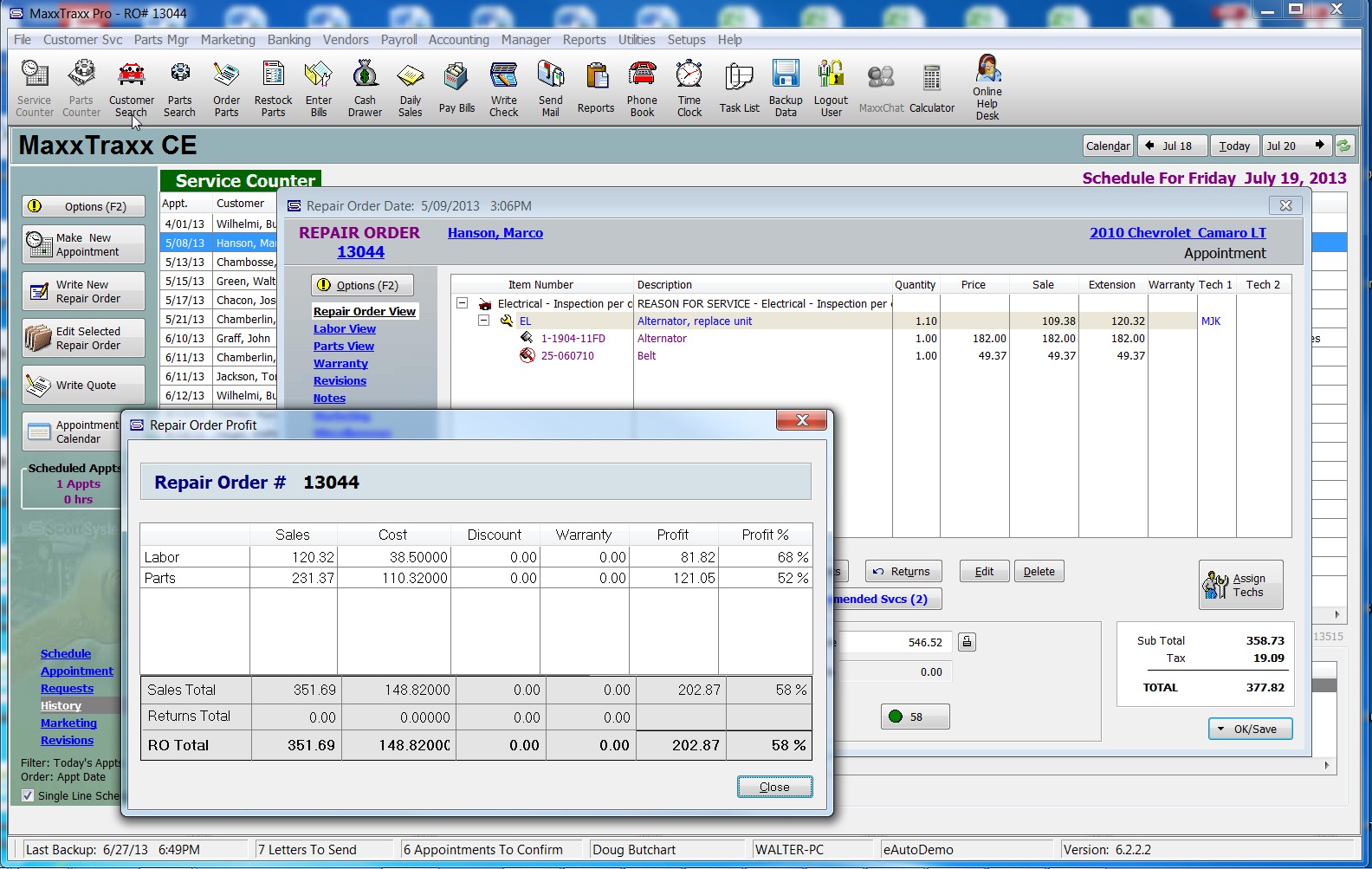Open the Phone Book
Viewport: 1372px width, 869px height.
click(x=643, y=88)
